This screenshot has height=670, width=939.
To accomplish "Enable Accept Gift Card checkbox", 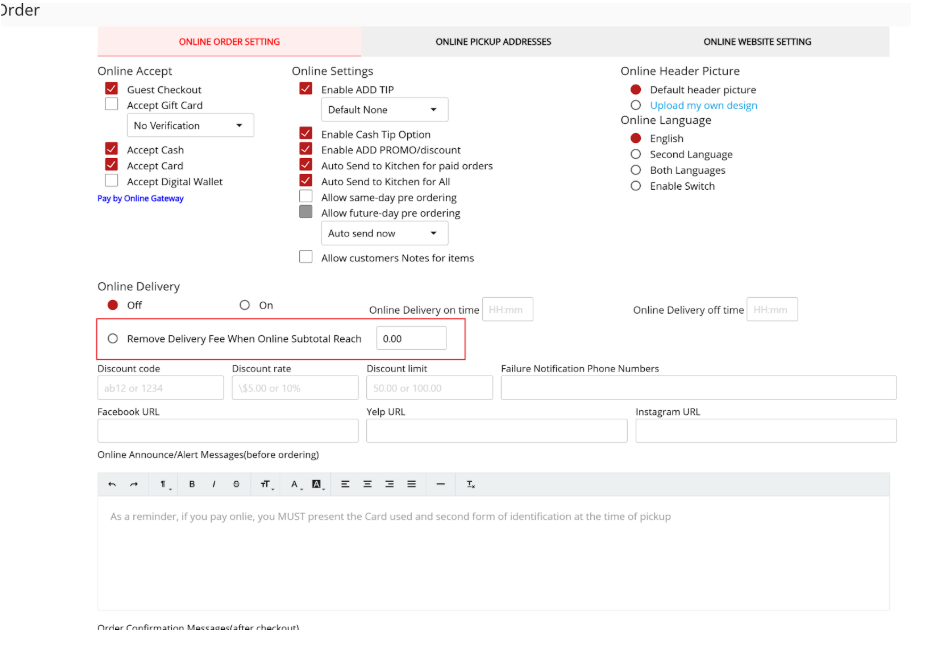I will pos(111,104).
